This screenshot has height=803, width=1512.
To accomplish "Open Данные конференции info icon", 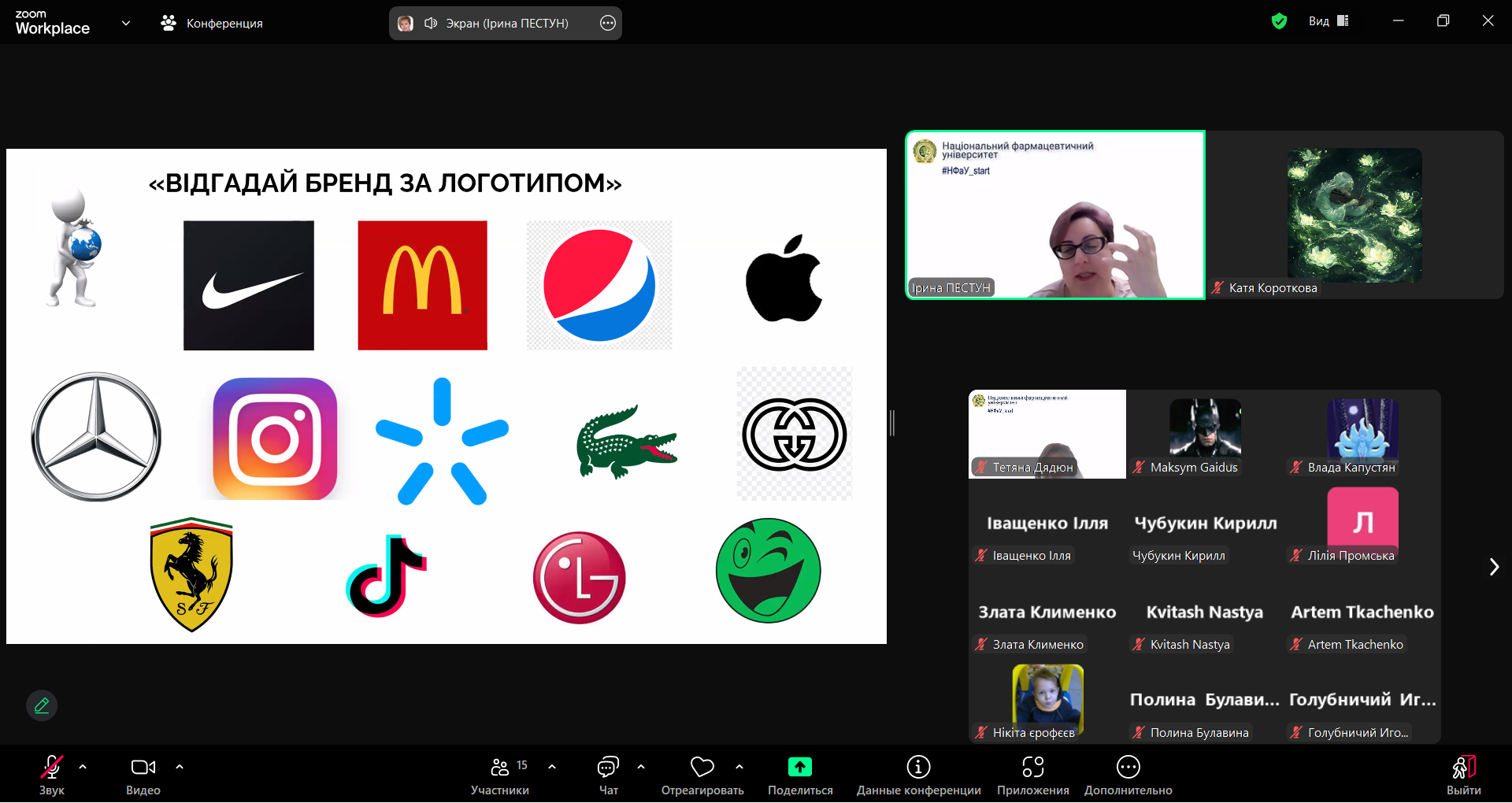I will [x=918, y=775].
